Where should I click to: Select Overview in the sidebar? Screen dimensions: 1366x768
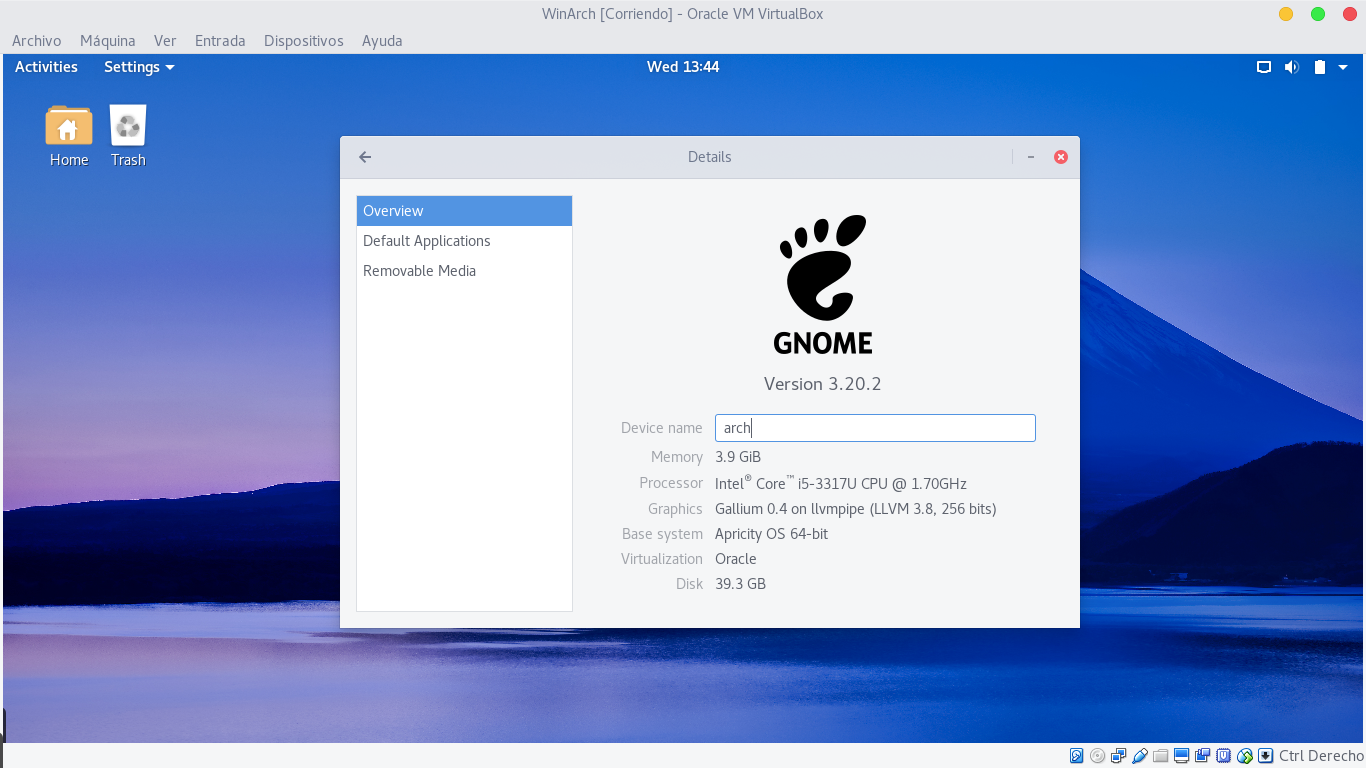coord(464,211)
